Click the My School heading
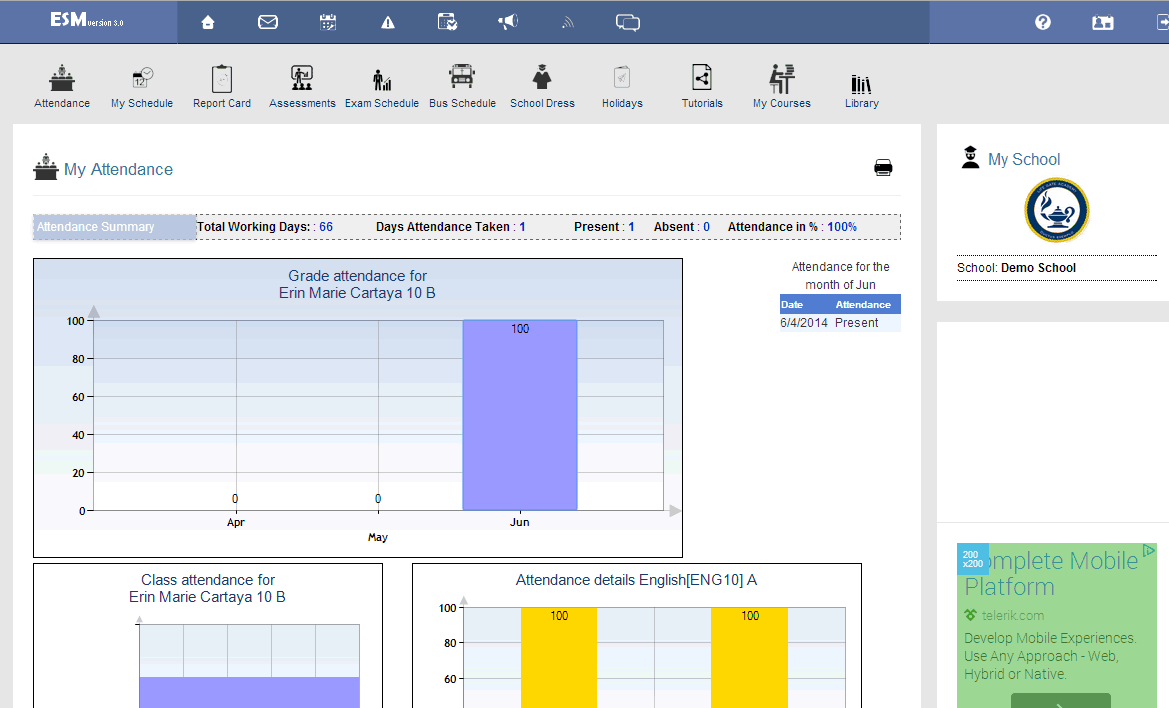The image size is (1169, 708). tap(1024, 159)
